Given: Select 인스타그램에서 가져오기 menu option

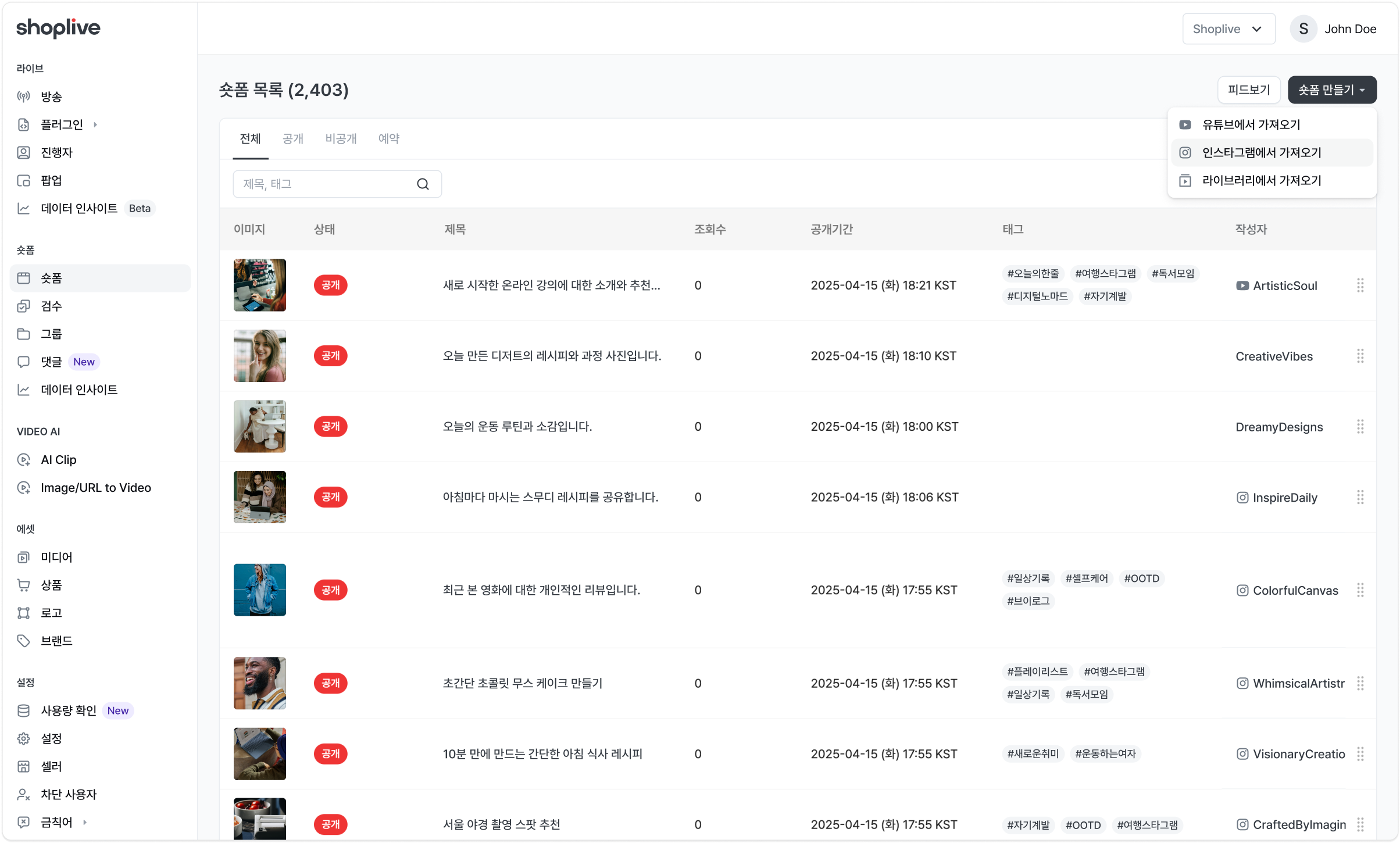Looking at the screenshot, I should pyautogui.click(x=1272, y=153).
